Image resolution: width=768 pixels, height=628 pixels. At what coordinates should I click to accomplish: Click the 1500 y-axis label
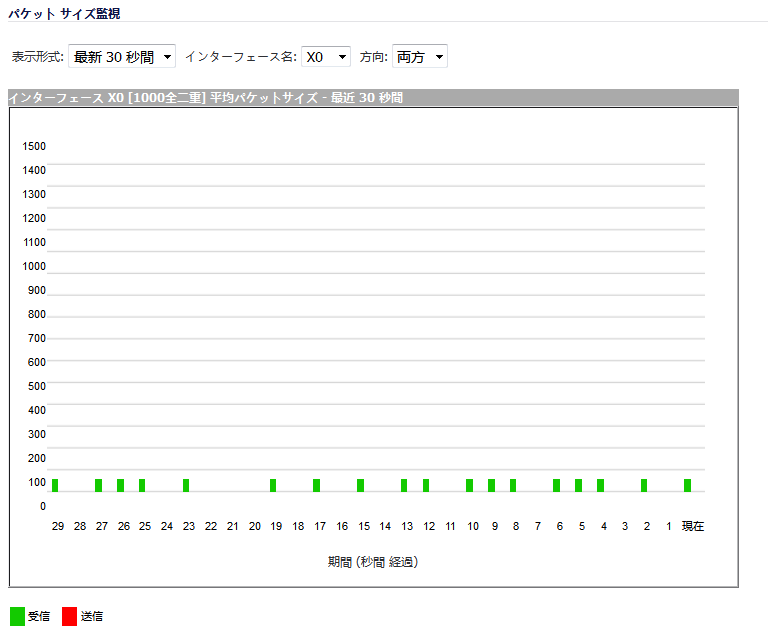point(34,146)
